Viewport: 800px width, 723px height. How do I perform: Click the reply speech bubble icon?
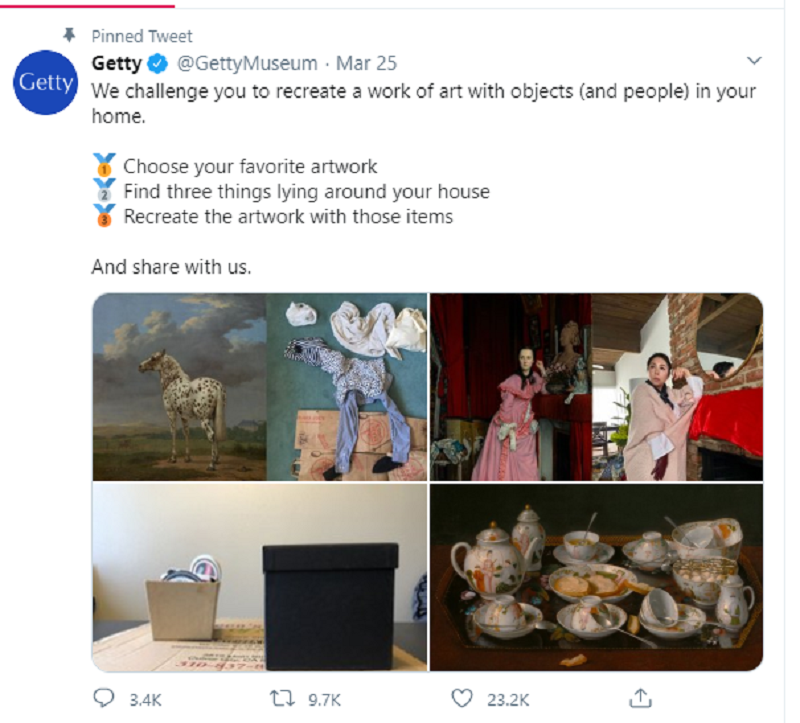coord(104,698)
